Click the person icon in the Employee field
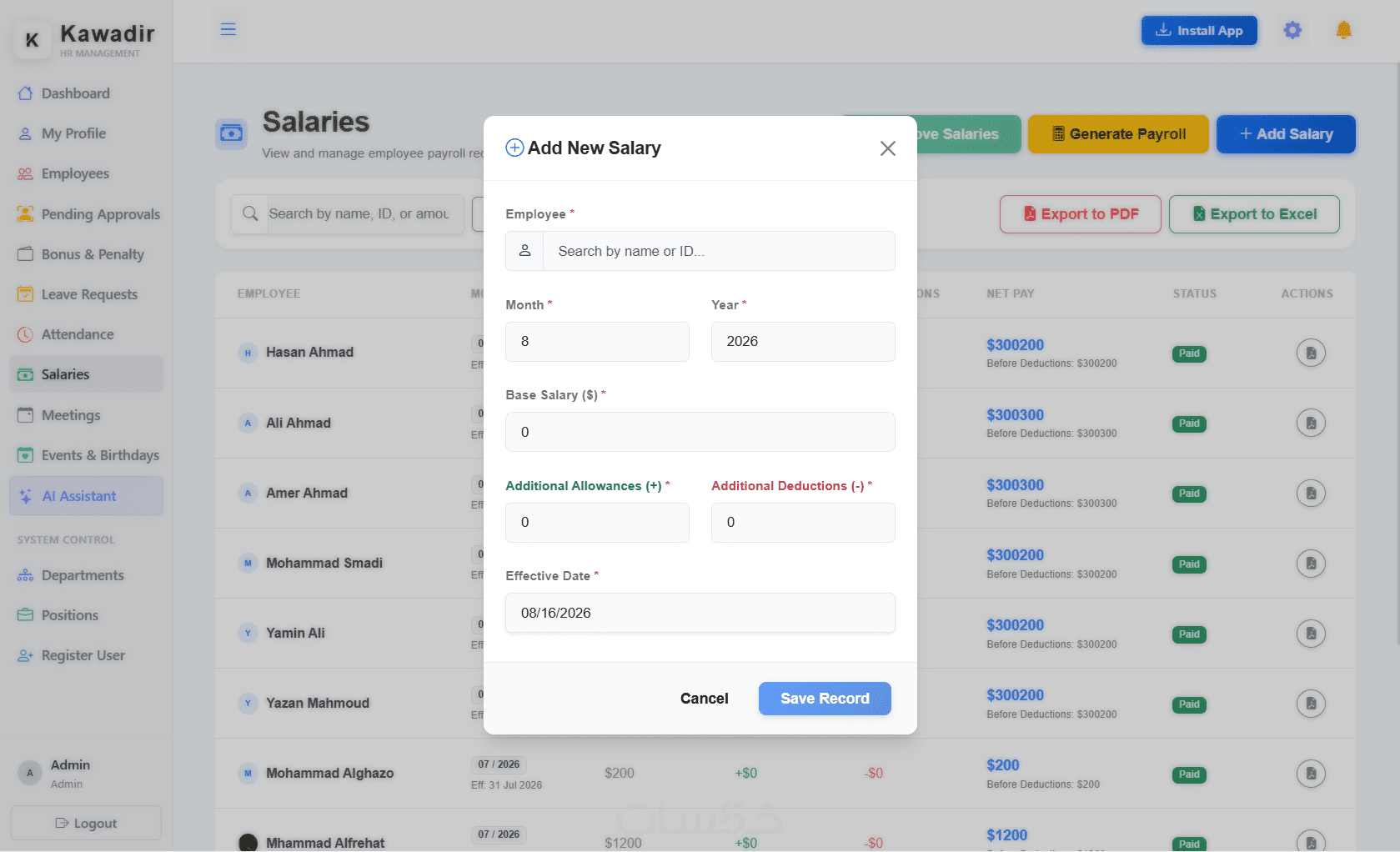This screenshot has width=1400, height=852. click(525, 251)
